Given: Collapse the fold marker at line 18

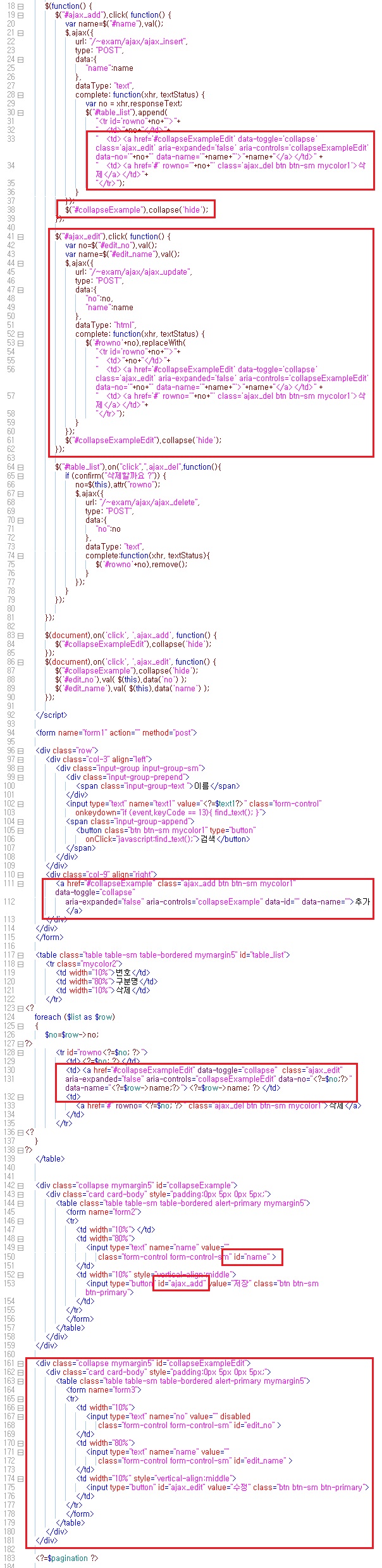Looking at the screenshot, I should [20, 6].
